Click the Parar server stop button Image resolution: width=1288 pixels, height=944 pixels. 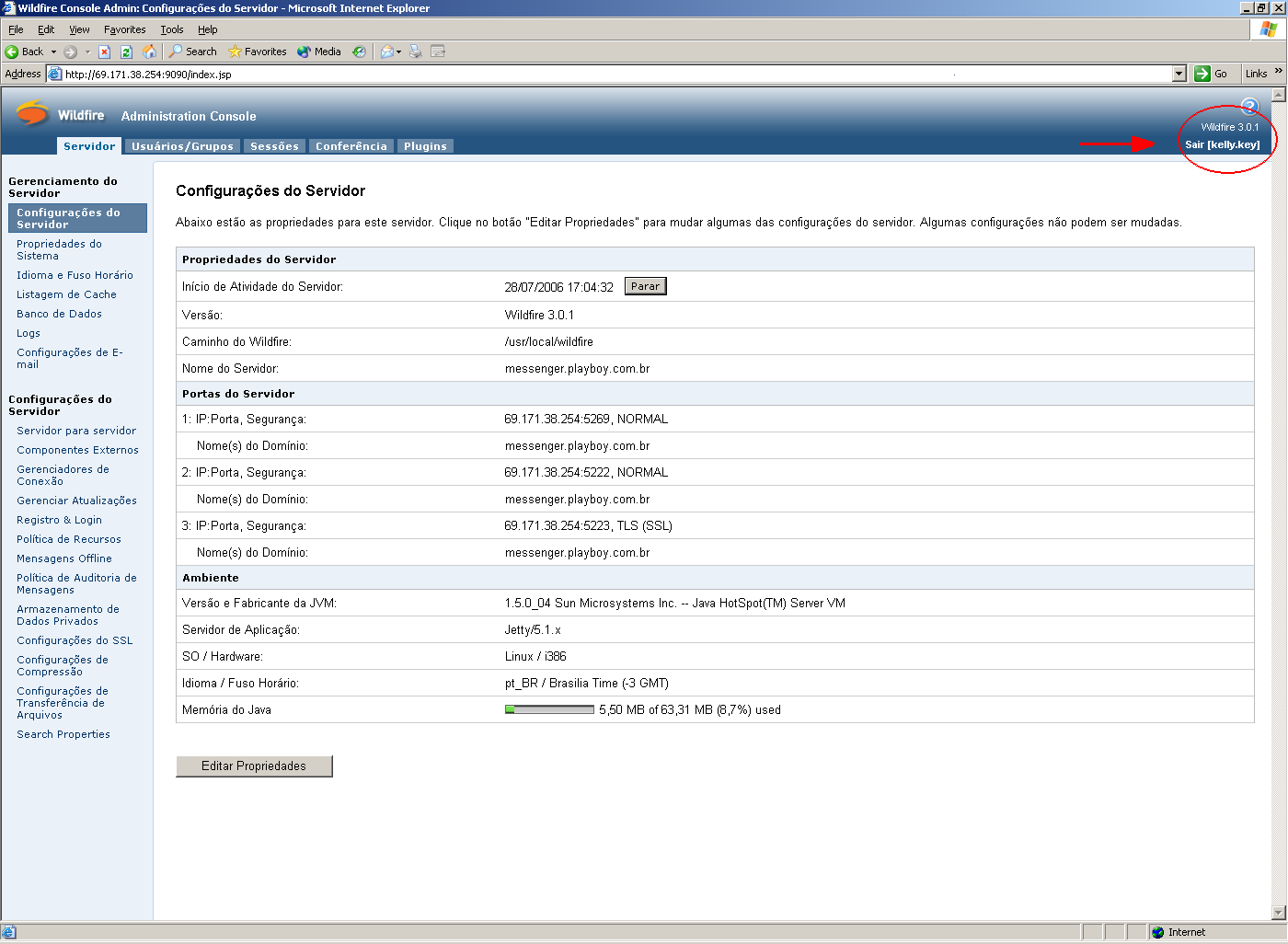645,286
